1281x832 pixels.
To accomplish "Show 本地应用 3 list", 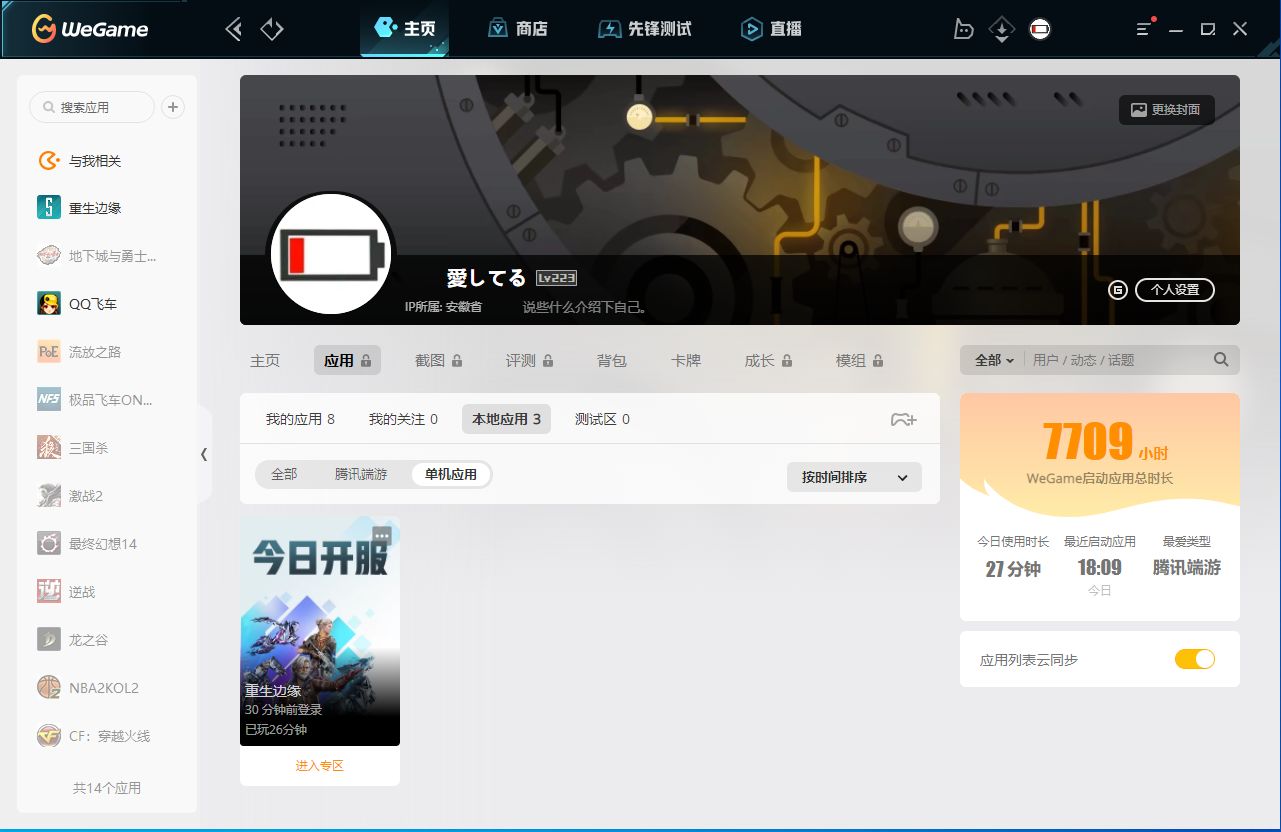I will [x=506, y=419].
